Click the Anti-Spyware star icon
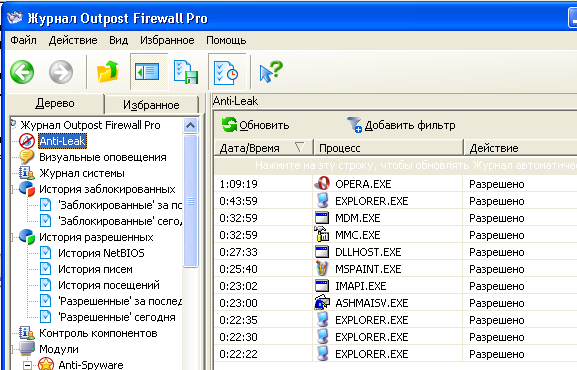The width and height of the screenshot is (577, 370). [46, 364]
